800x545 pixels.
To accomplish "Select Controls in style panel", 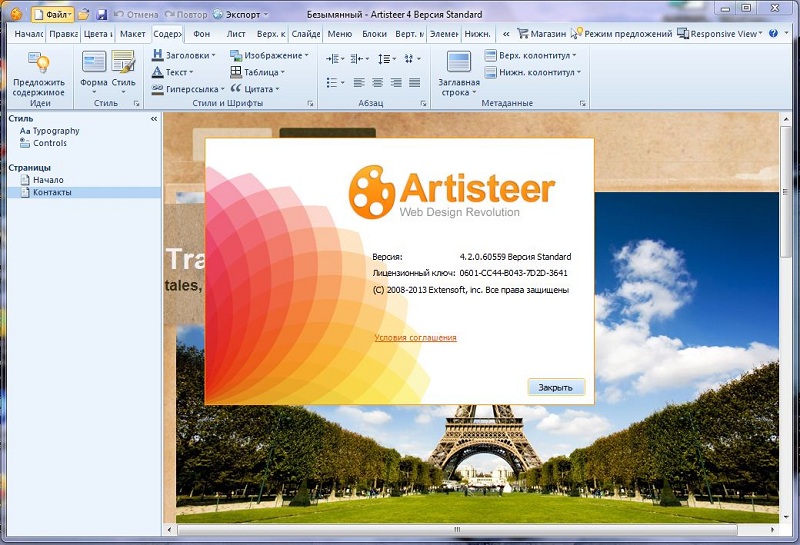I will point(43,143).
